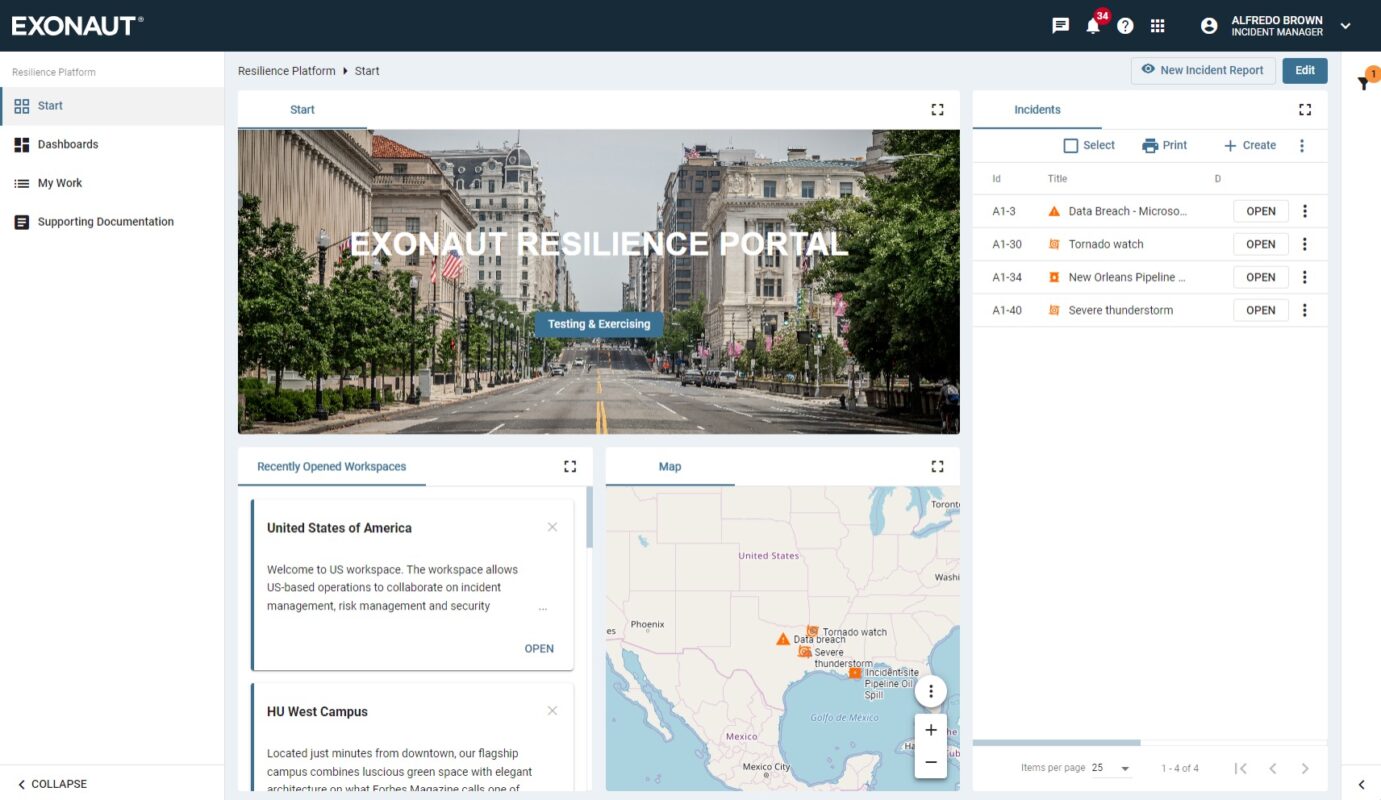The height and width of the screenshot is (800, 1381).
Task: Click the Pipeline Oil Spill map marker
Action: point(855,673)
